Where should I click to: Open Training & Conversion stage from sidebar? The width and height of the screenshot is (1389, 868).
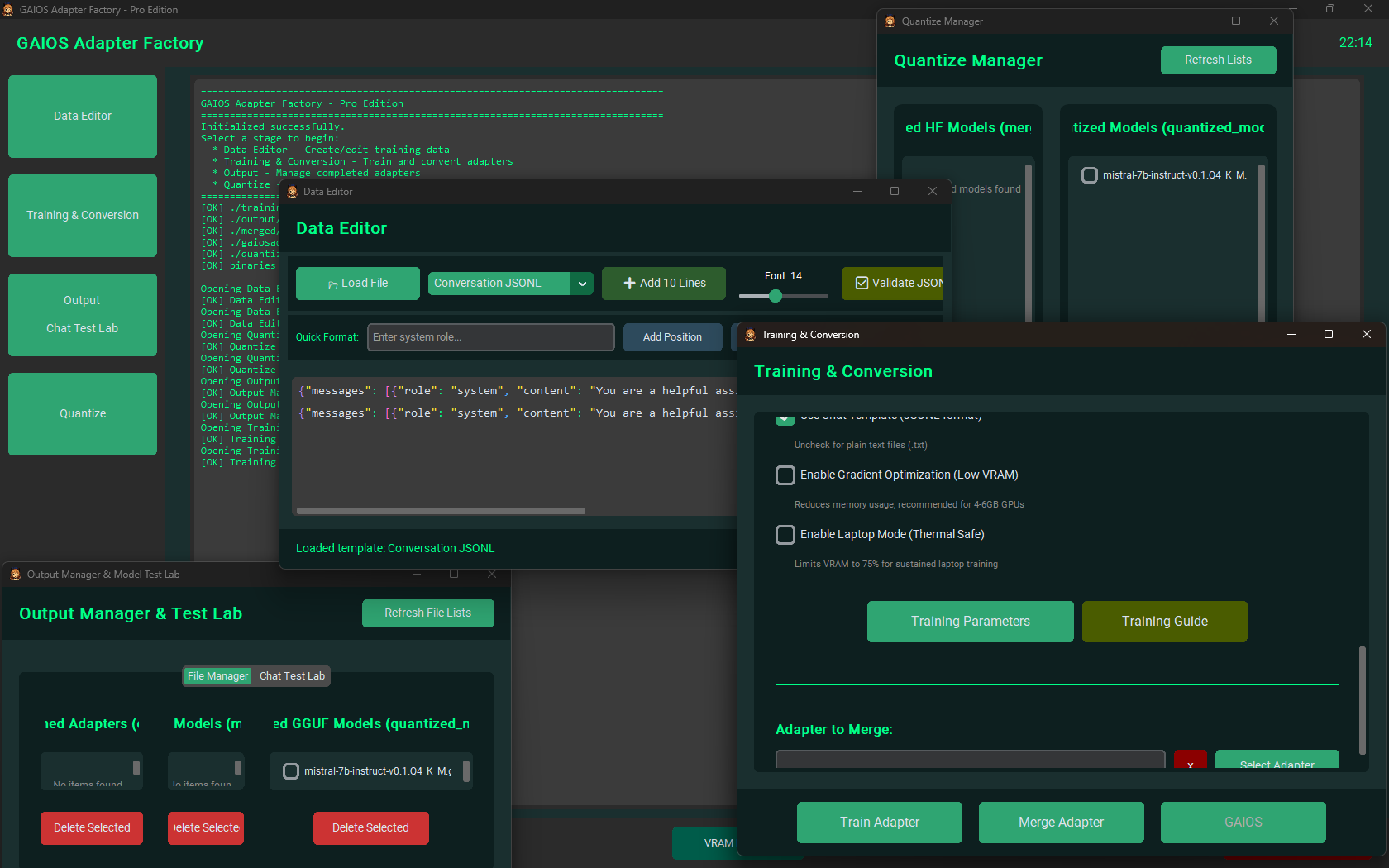(83, 216)
